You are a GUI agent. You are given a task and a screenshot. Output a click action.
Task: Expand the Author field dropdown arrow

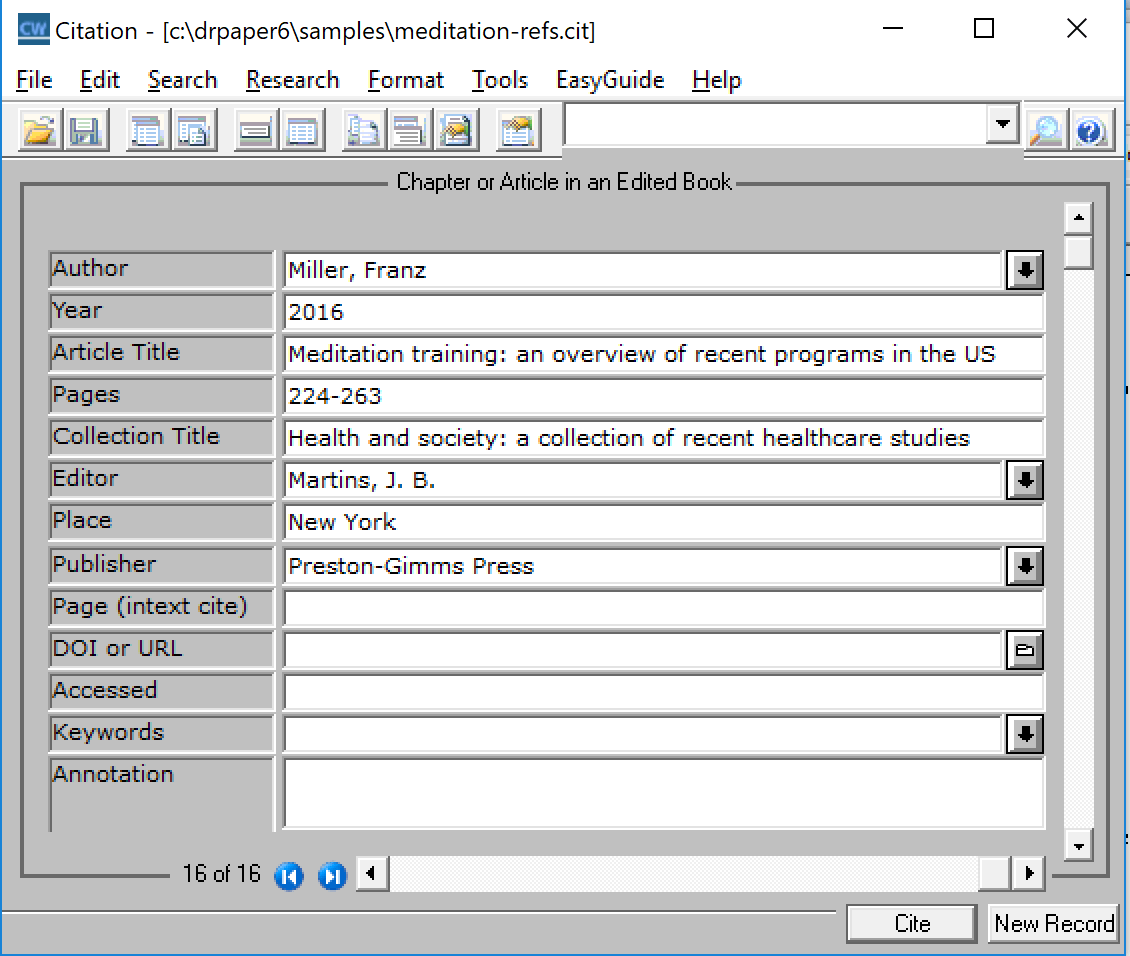(1024, 270)
